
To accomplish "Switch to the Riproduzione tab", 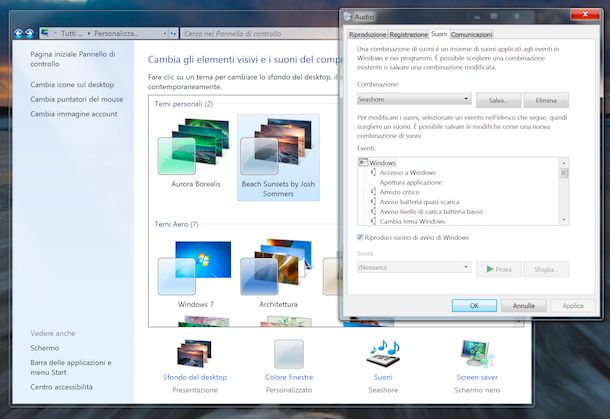I will tap(367, 35).
